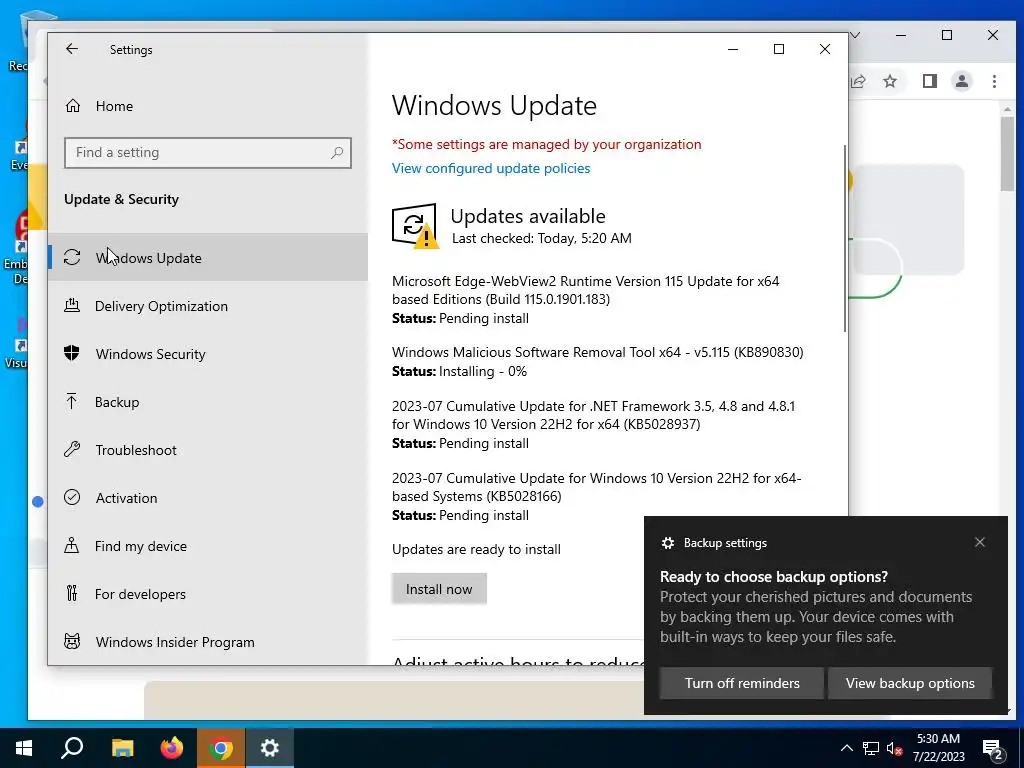
Task: Open Chrome side panel icon
Action: (x=929, y=81)
